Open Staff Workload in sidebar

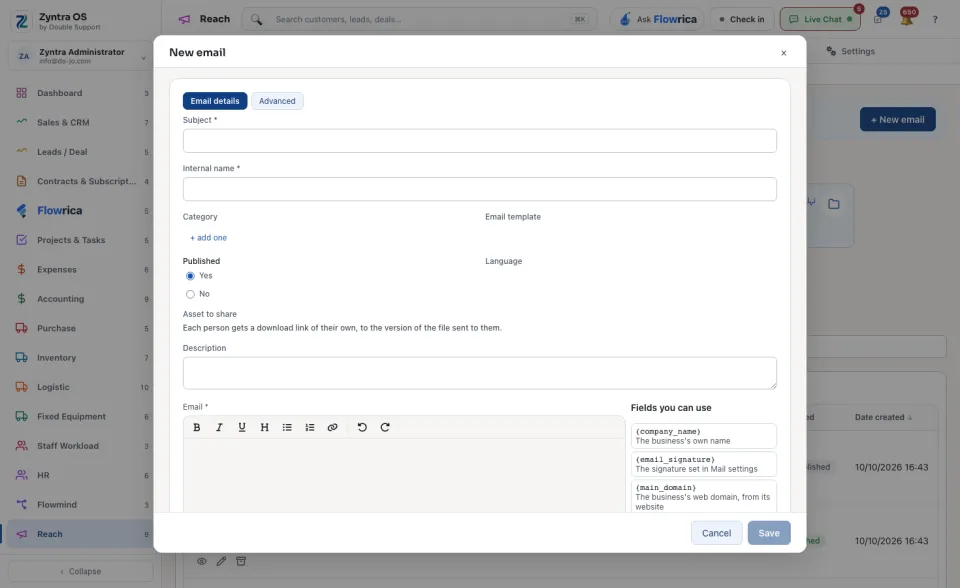tap(81, 446)
